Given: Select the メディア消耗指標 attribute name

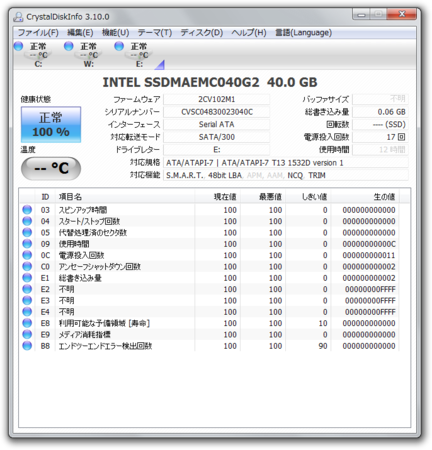Looking at the screenshot, I should 85,335.
